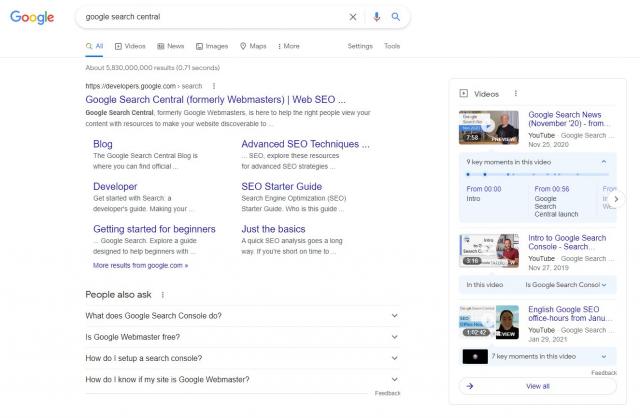Switch to the News search tab

[x=170, y=46]
